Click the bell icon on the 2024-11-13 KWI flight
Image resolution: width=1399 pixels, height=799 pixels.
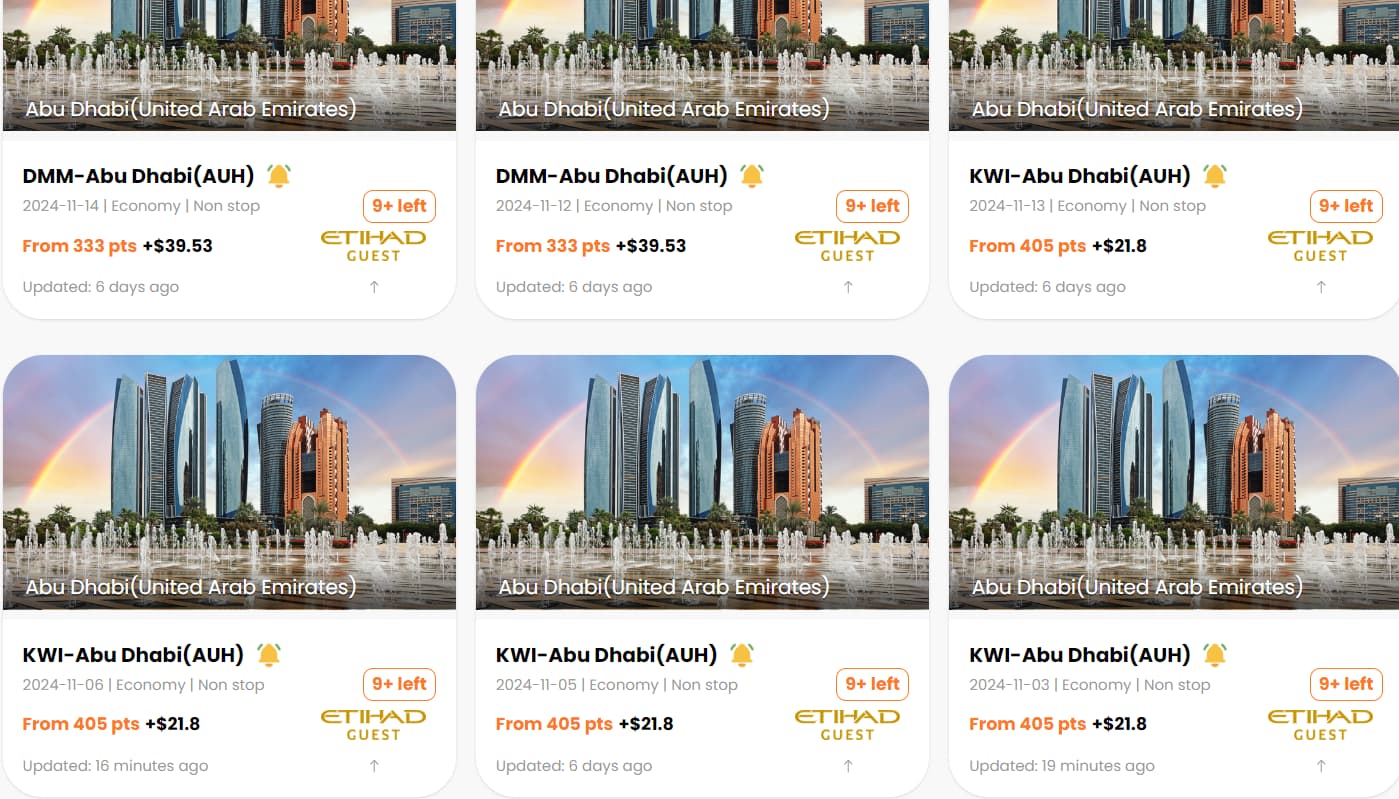pos(1215,176)
